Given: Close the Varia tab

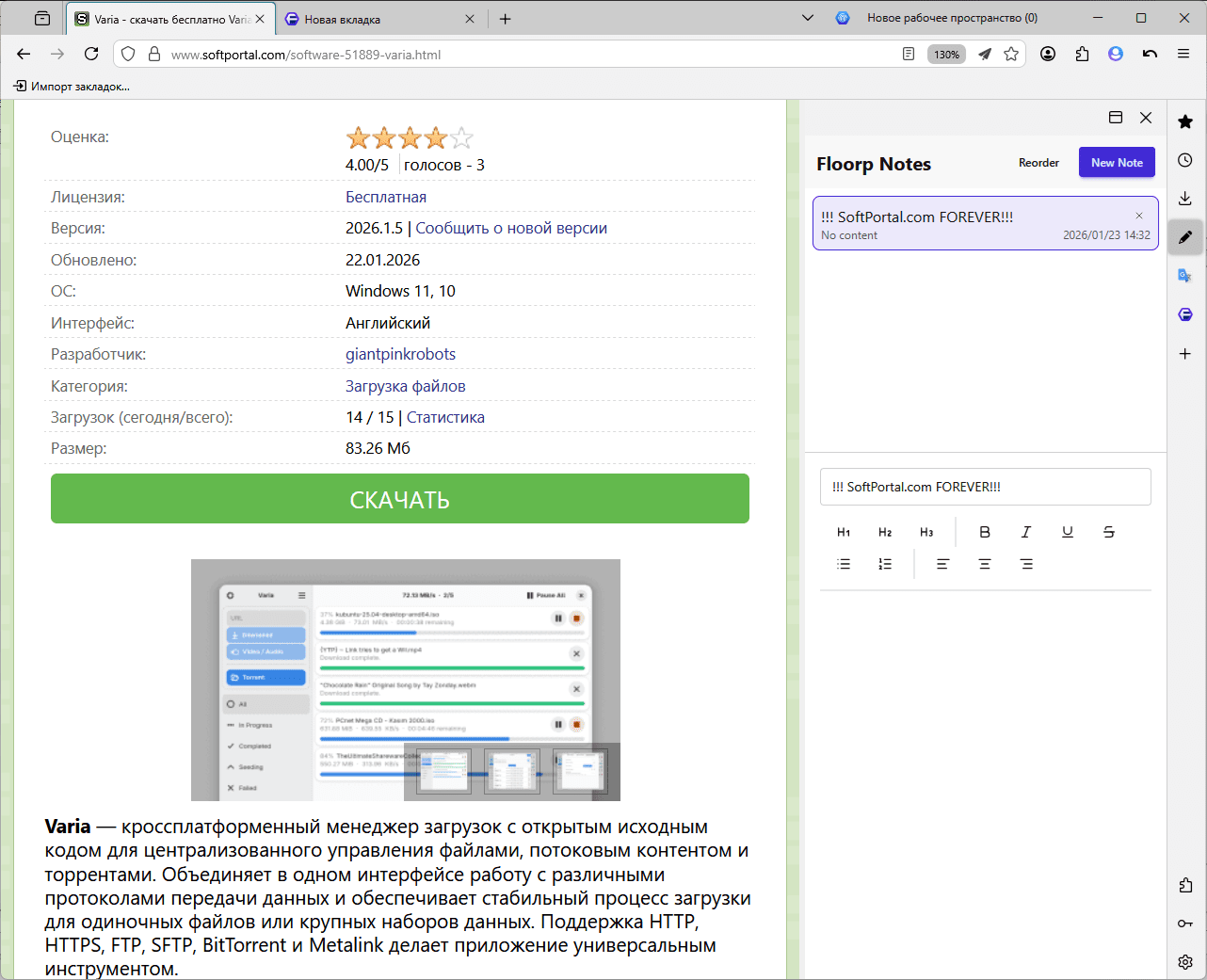Looking at the screenshot, I should (x=260, y=19).
